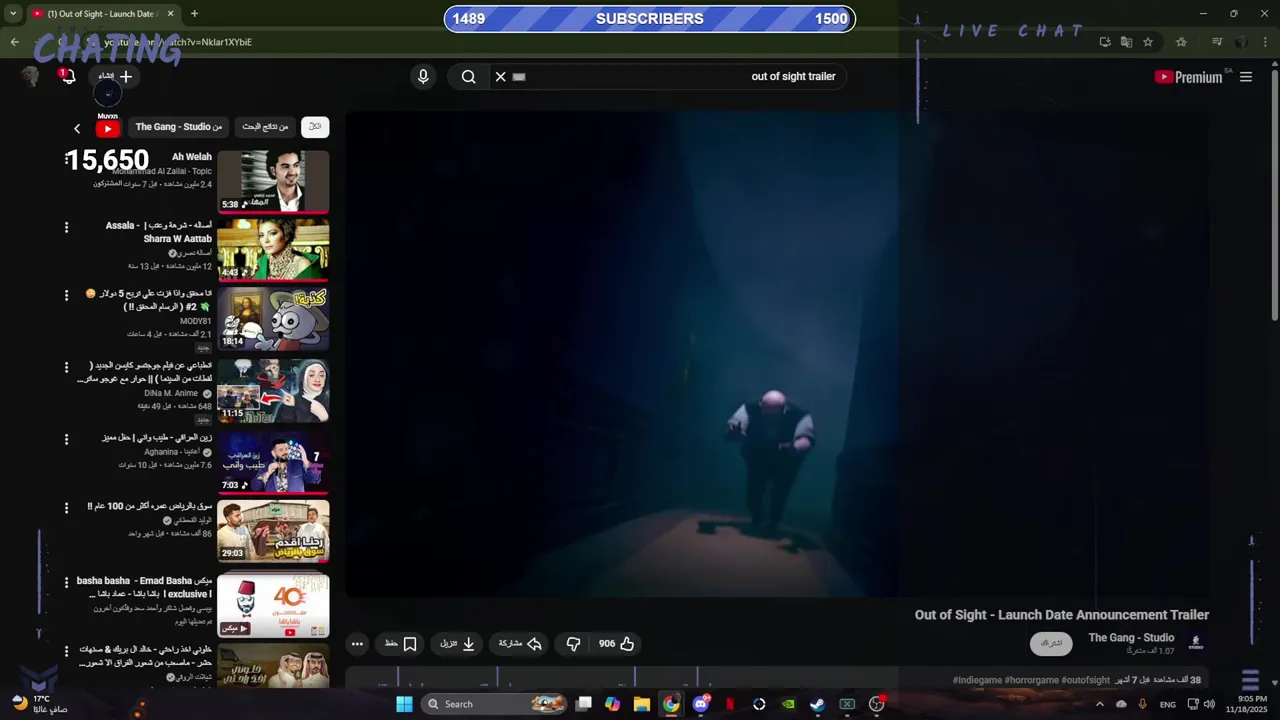Screen dimensions: 1280x720
Task: Open options menu for MODY81 video
Action: (x=67, y=296)
